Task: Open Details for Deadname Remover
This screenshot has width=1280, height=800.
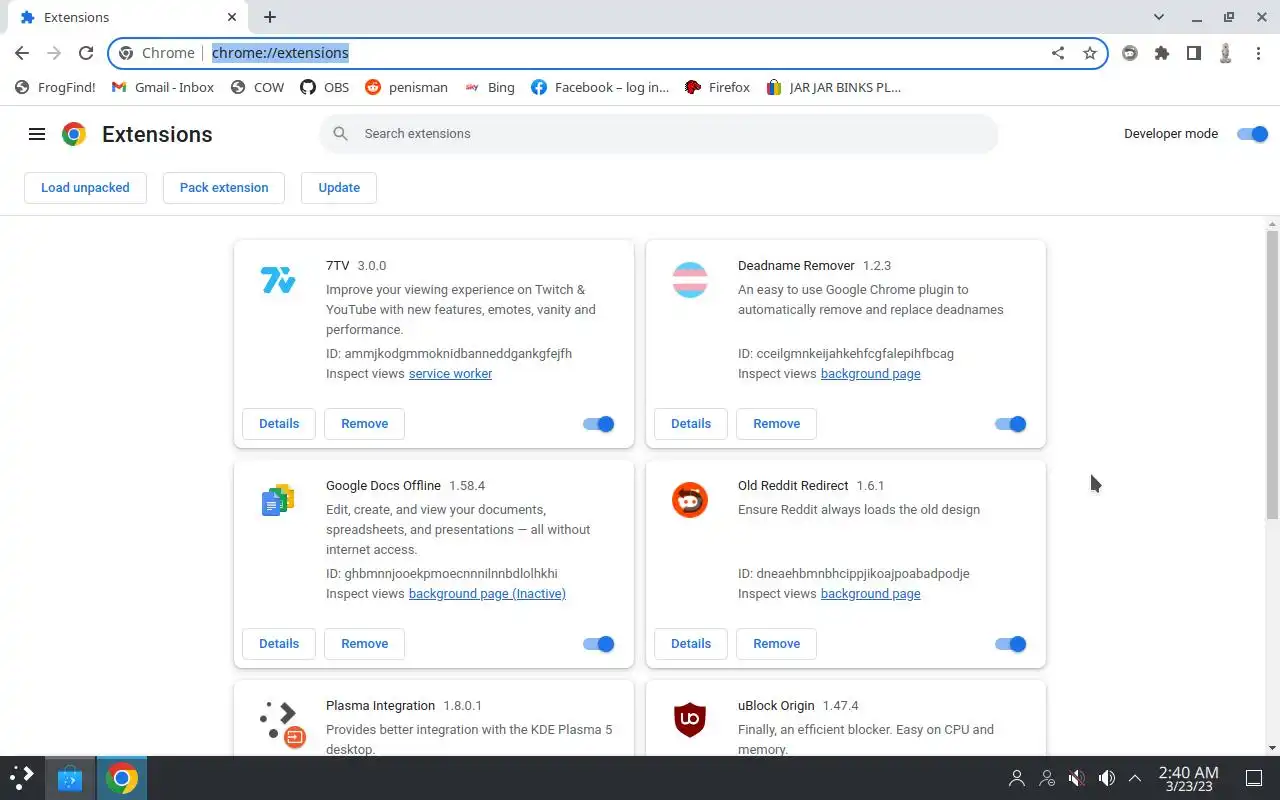Action: coord(691,424)
